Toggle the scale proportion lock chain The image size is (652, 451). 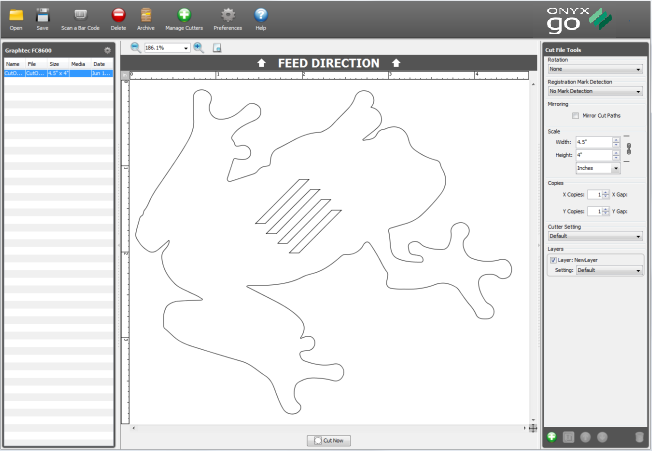tap(628, 149)
